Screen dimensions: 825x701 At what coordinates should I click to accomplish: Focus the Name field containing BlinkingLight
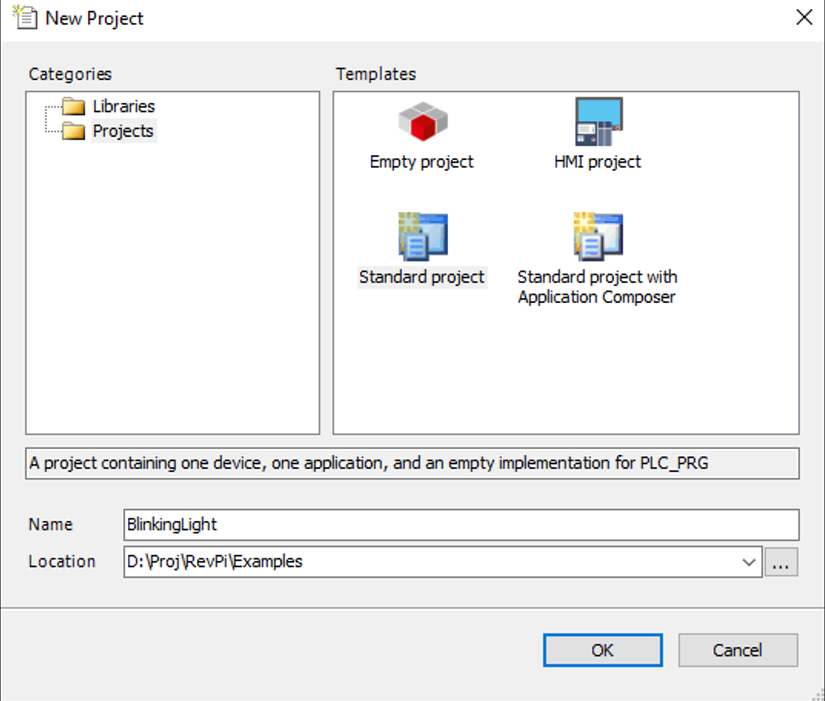click(x=460, y=525)
